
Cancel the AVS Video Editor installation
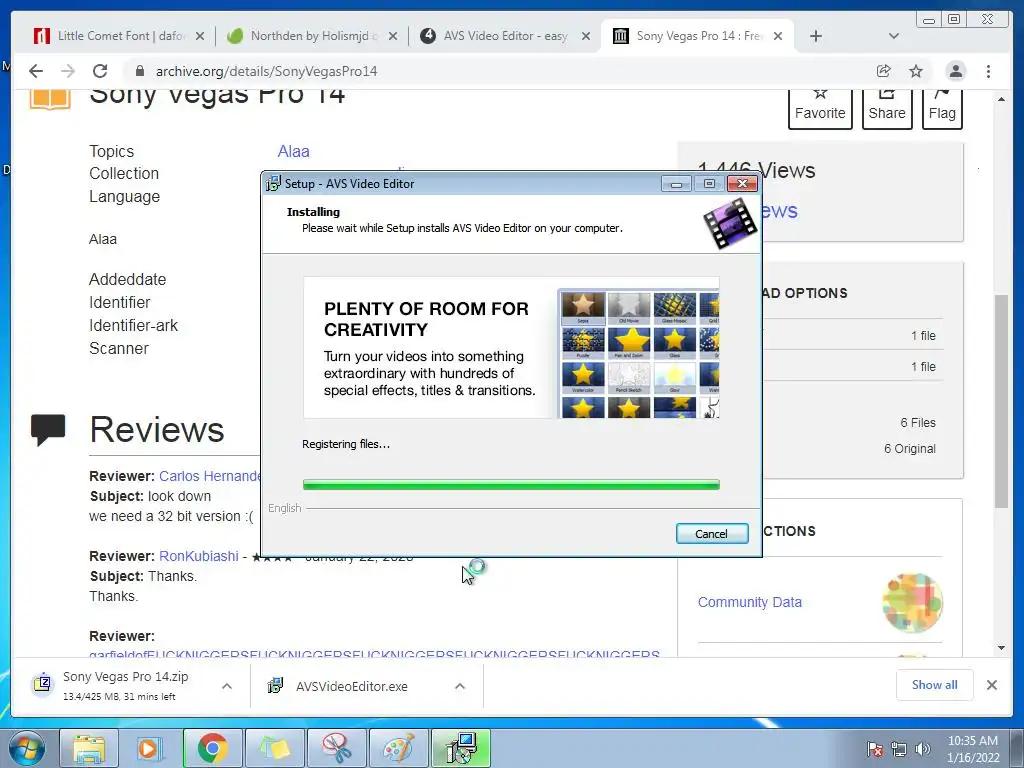click(x=712, y=534)
